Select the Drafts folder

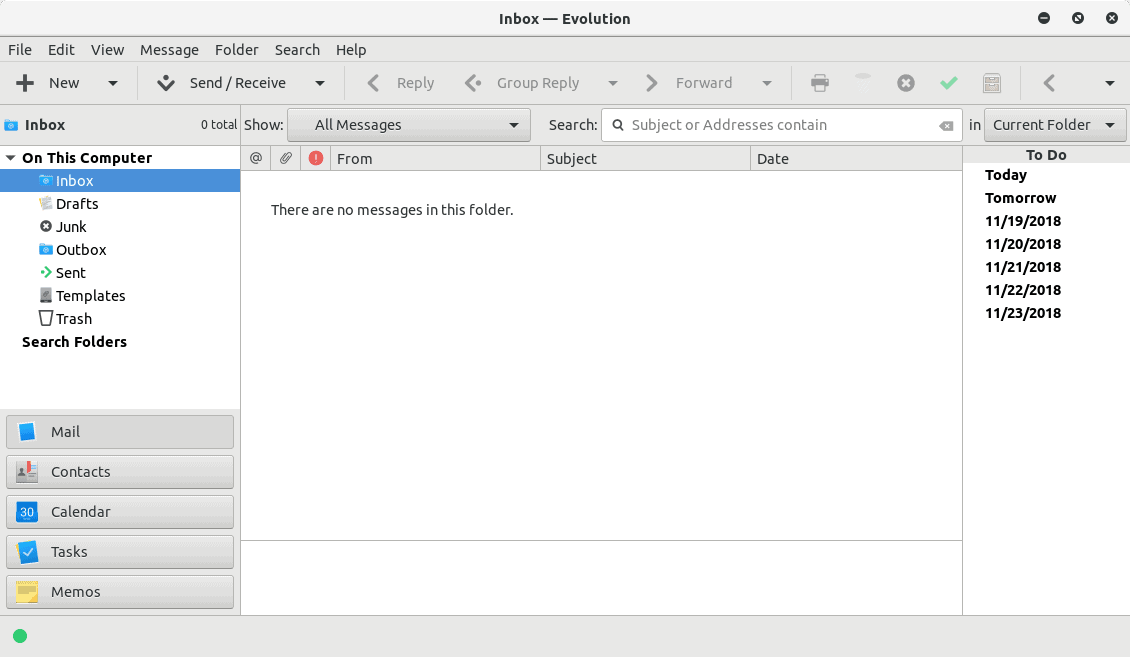pos(120,204)
